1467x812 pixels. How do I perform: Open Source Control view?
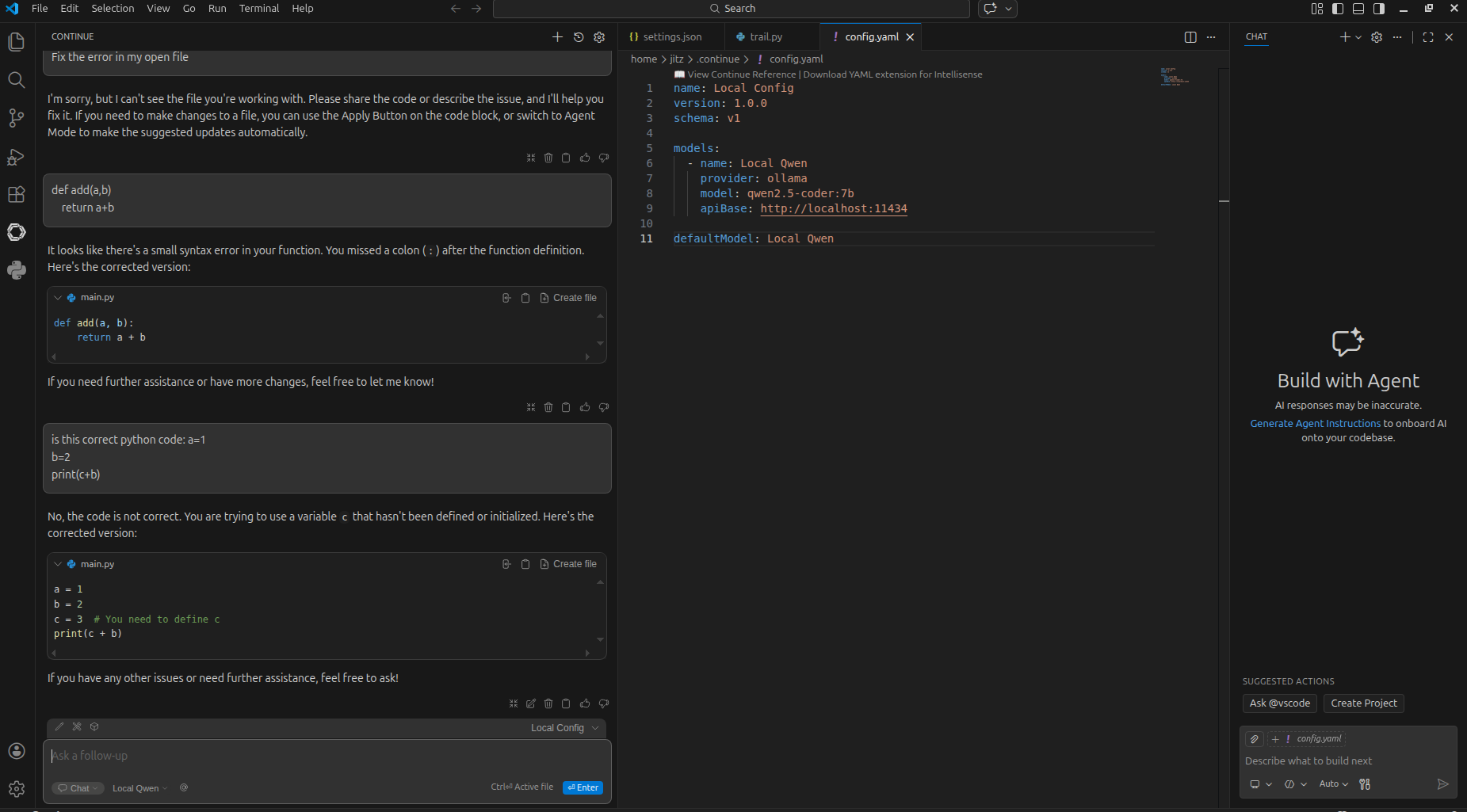[16, 118]
